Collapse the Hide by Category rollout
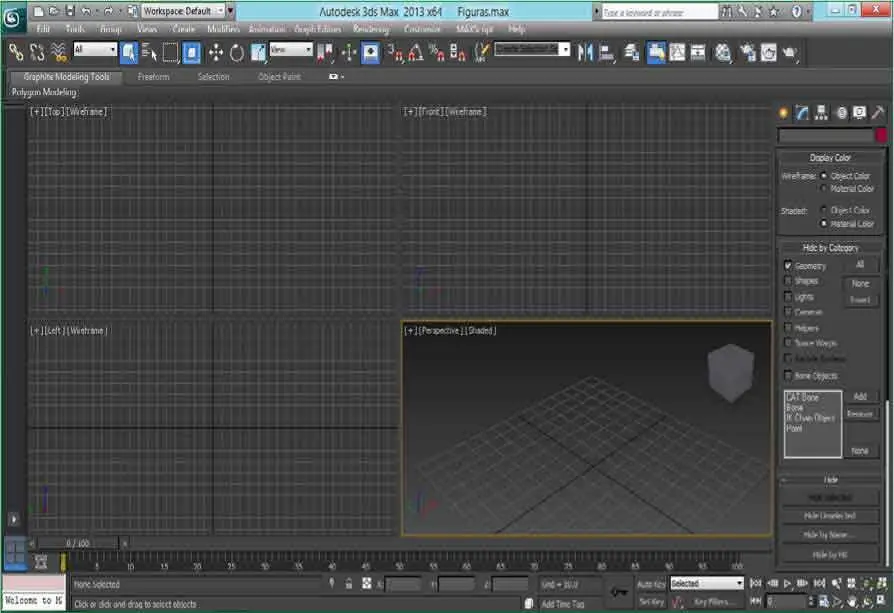 pyautogui.click(x=830, y=247)
